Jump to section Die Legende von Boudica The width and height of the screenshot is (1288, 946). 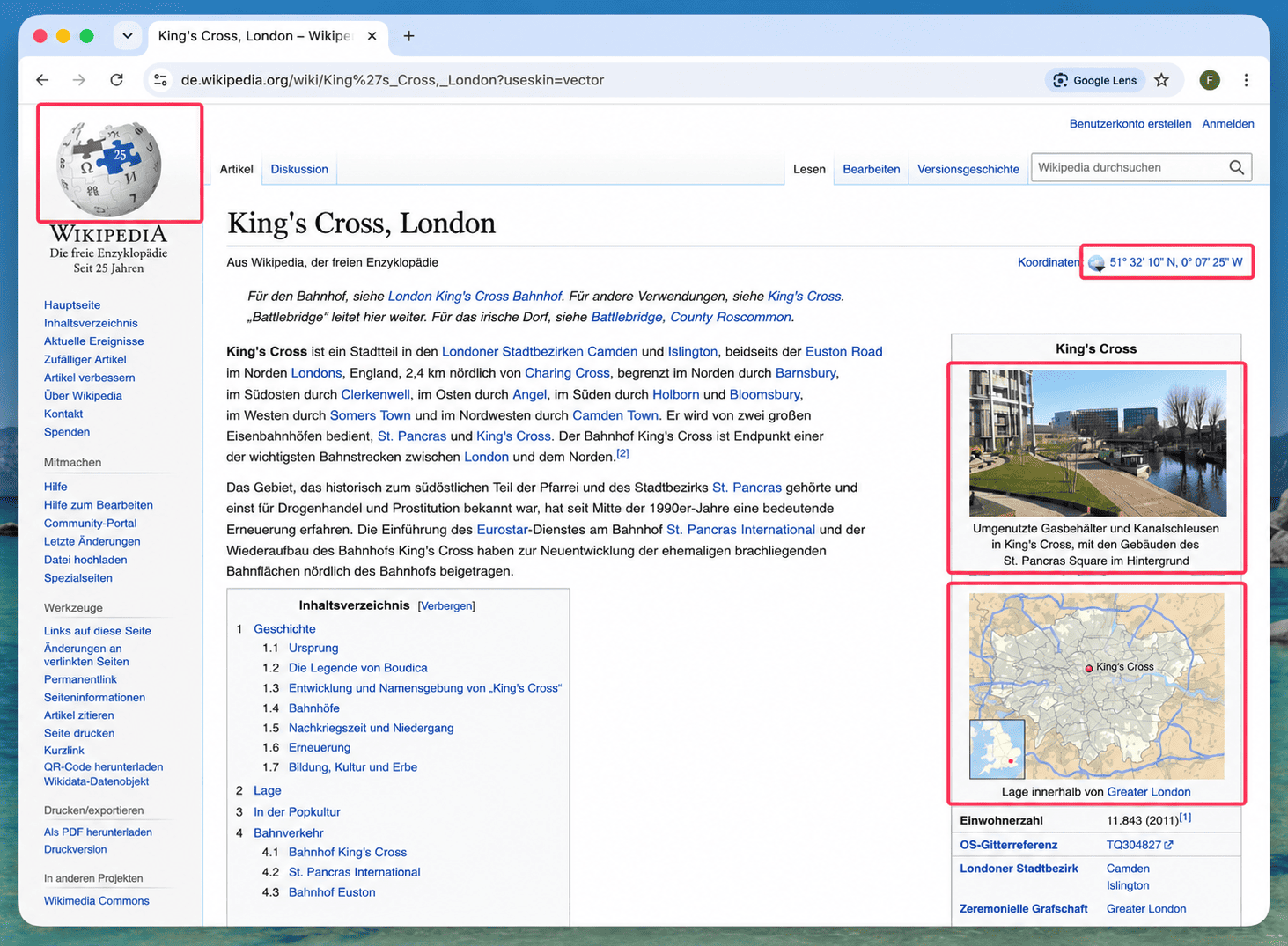pos(357,668)
